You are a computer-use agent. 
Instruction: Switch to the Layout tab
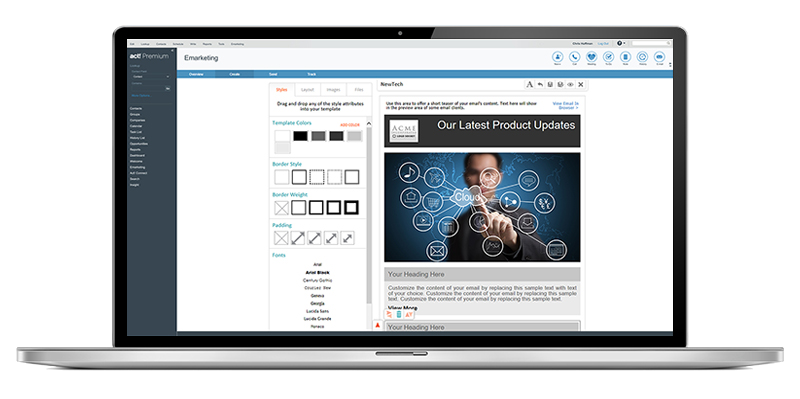(308, 90)
